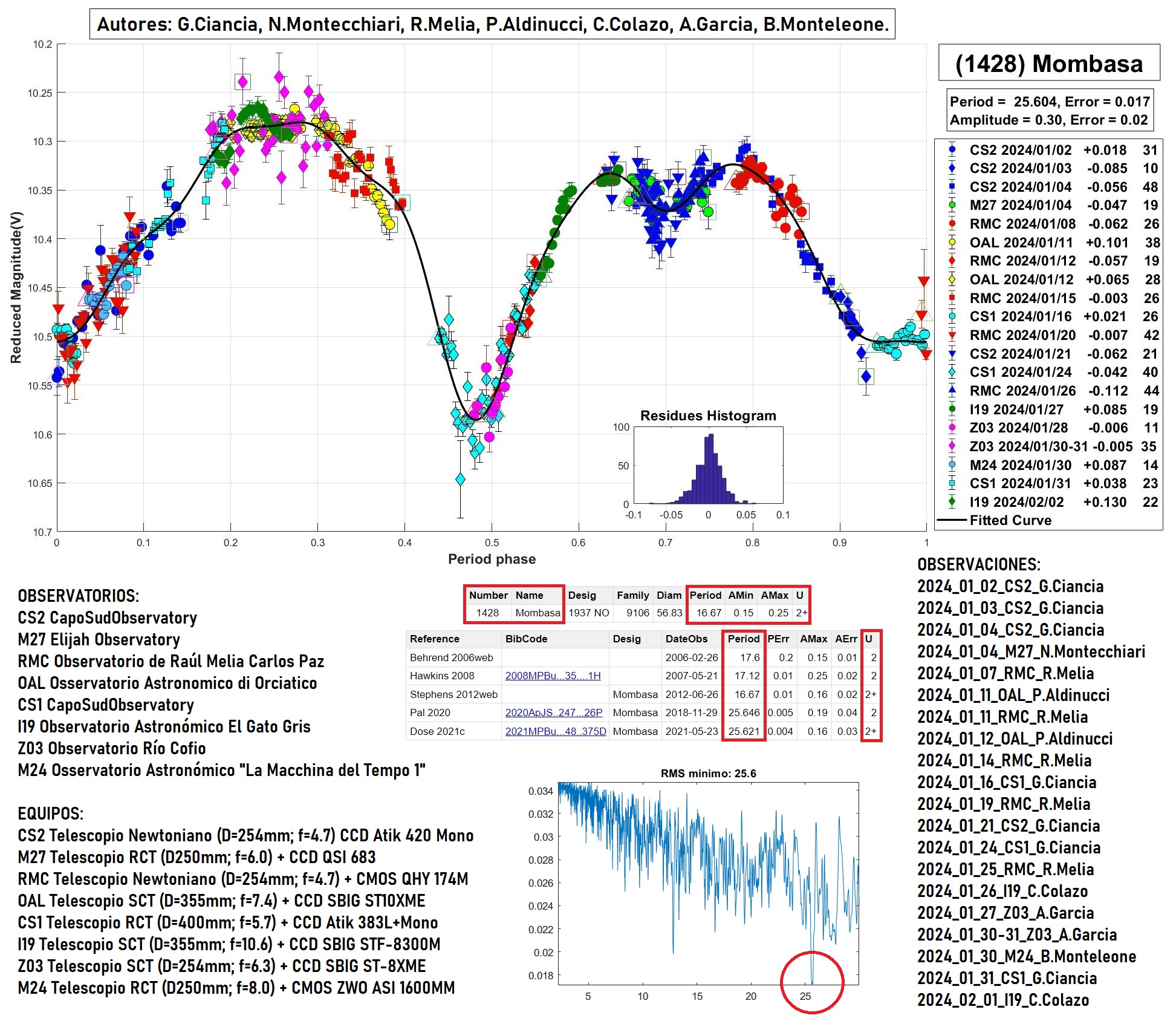Image resolution: width=1176 pixels, height=1024 pixels.
Task: Click the blue square marker beside CS2 2024/01/04
Action: coord(952,187)
